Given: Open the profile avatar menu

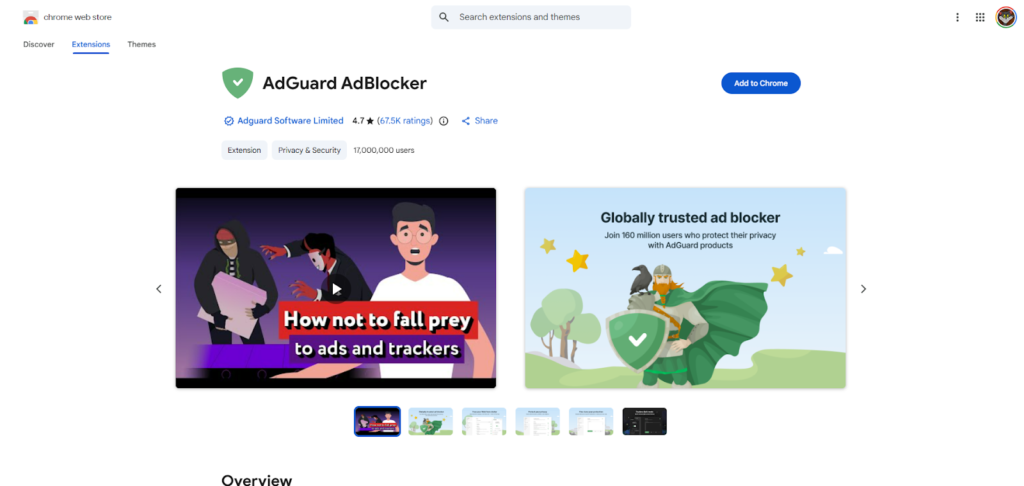Looking at the screenshot, I should tap(1006, 18).
